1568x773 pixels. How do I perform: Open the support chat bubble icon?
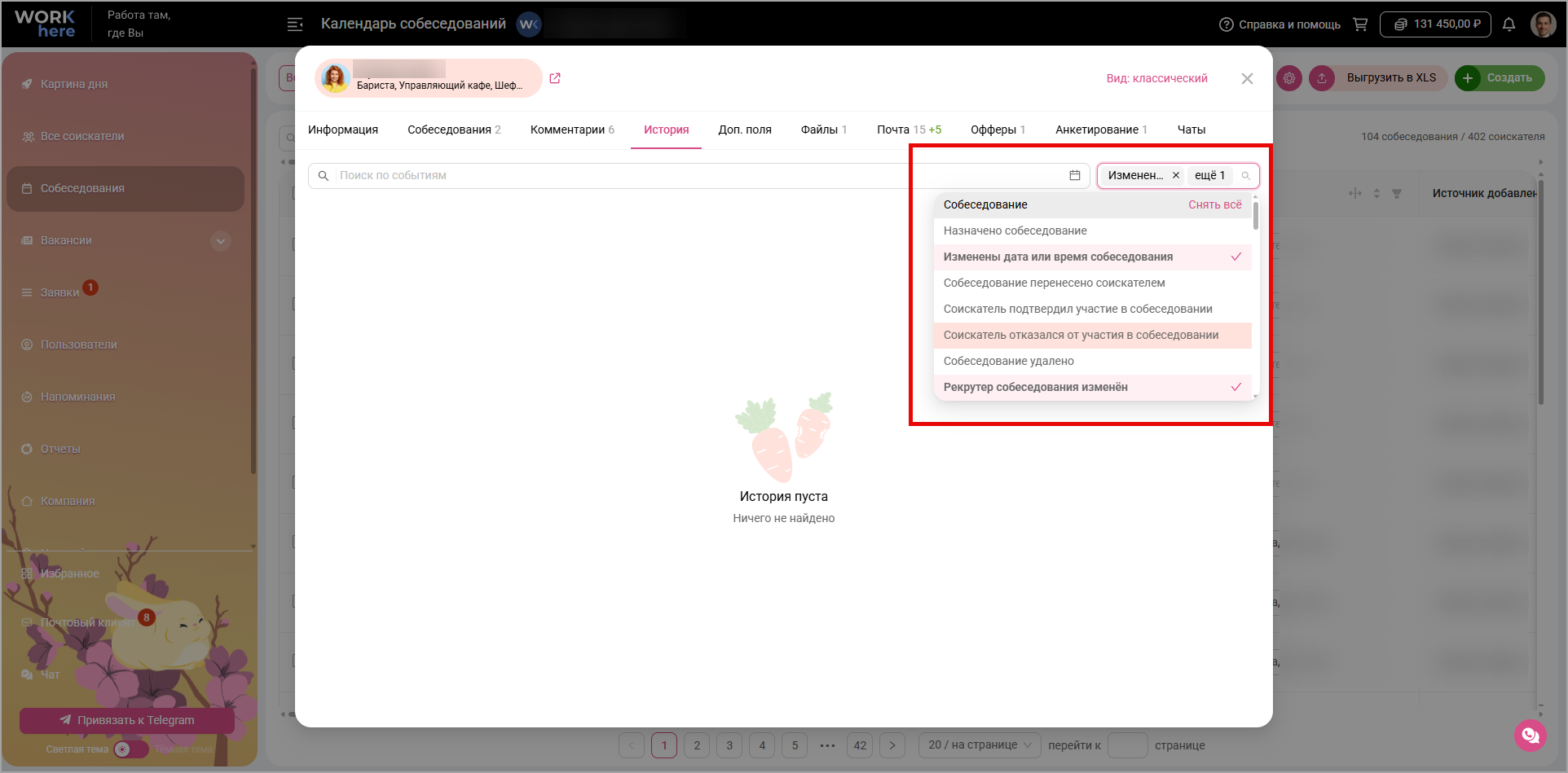(1531, 736)
